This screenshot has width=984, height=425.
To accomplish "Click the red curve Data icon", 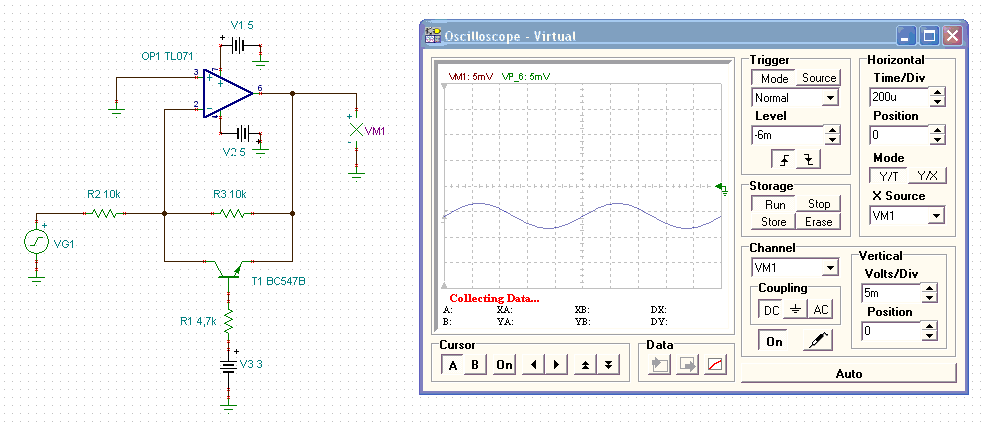I will click(714, 365).
